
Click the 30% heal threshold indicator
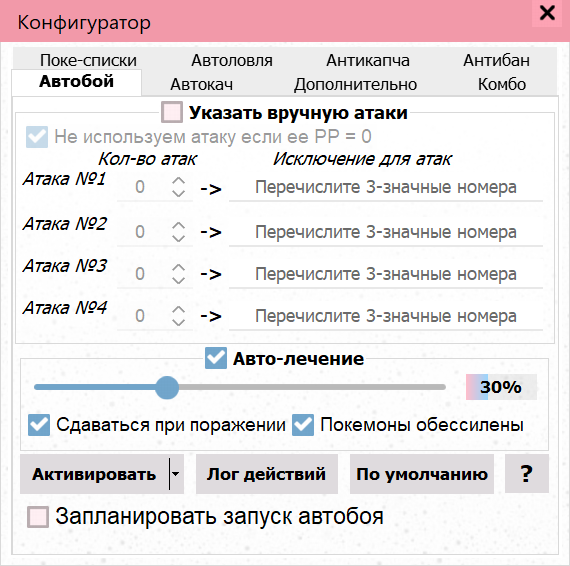[x=501, y=387]
